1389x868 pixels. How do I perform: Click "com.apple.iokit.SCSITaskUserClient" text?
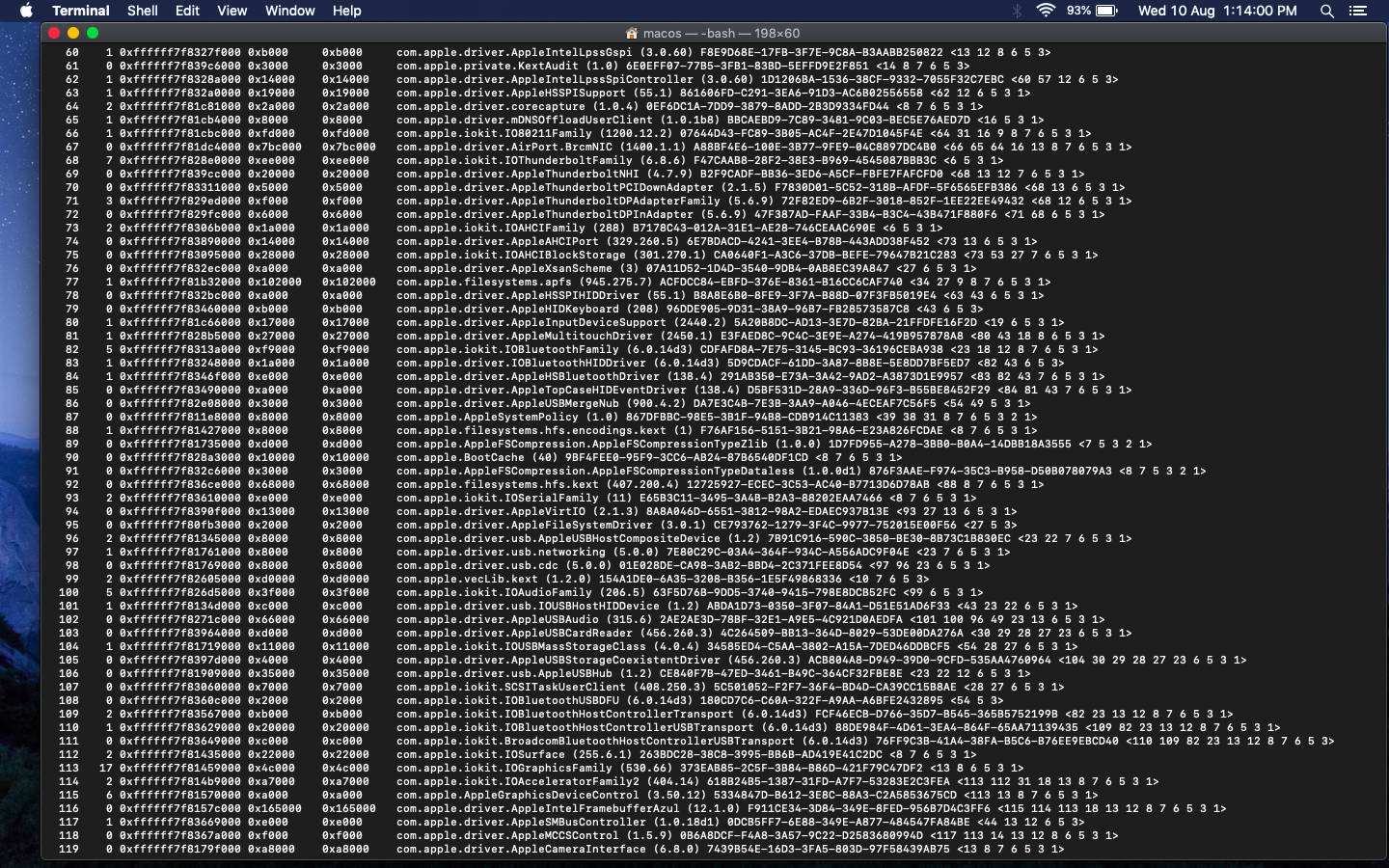pyautogui.click(x=511, y=687)
